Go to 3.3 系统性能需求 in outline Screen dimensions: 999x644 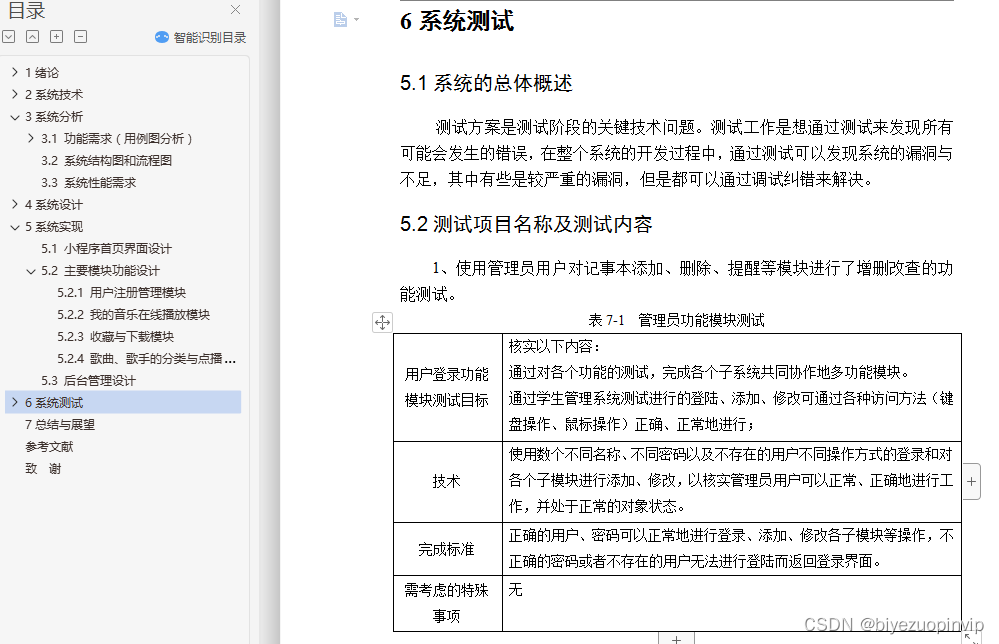89,183
